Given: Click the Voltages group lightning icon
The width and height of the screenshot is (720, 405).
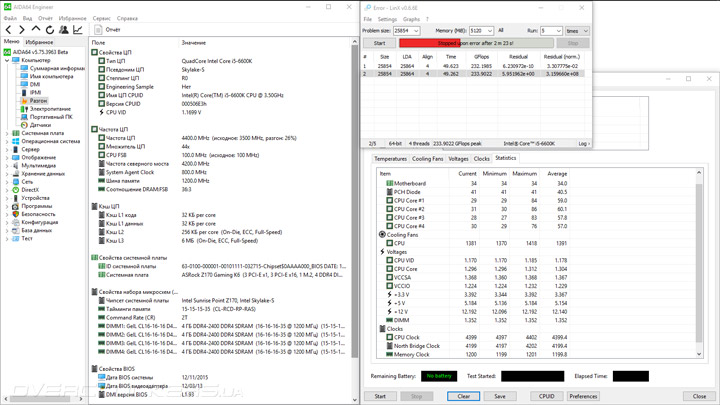Looking at the screenshot, I should pos(382,252).
